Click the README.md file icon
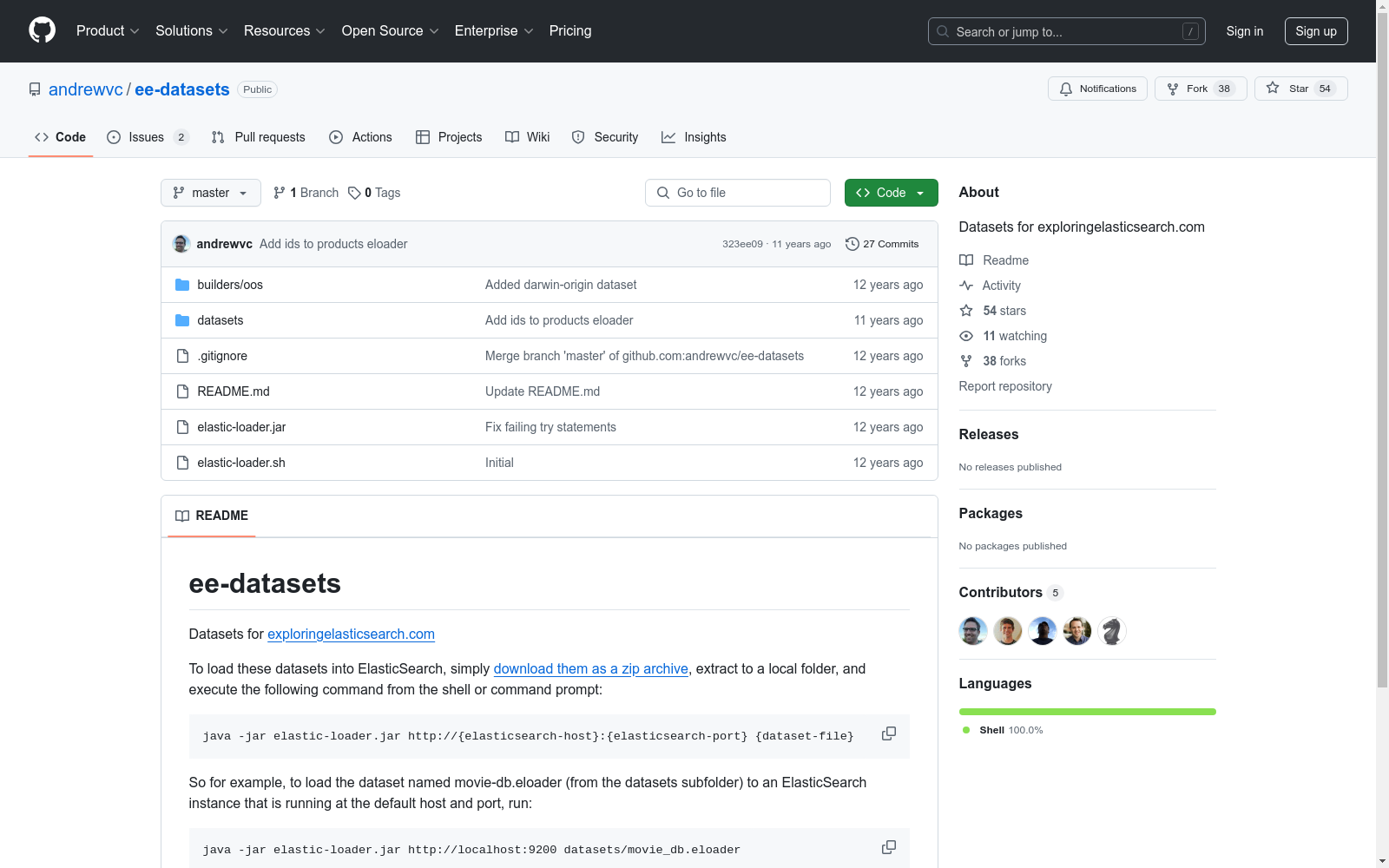Viewport: 1389px width, 868px height. pyautogui.click(x=182, y=391)
